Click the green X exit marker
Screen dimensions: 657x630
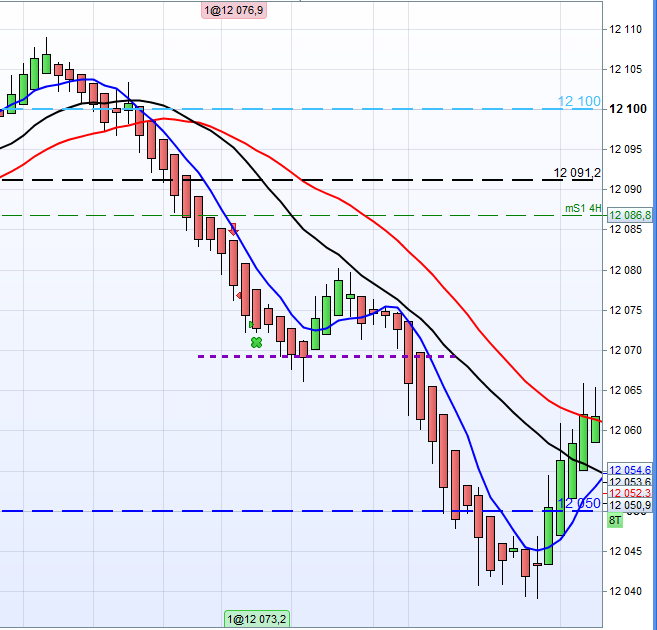(256, 343)
